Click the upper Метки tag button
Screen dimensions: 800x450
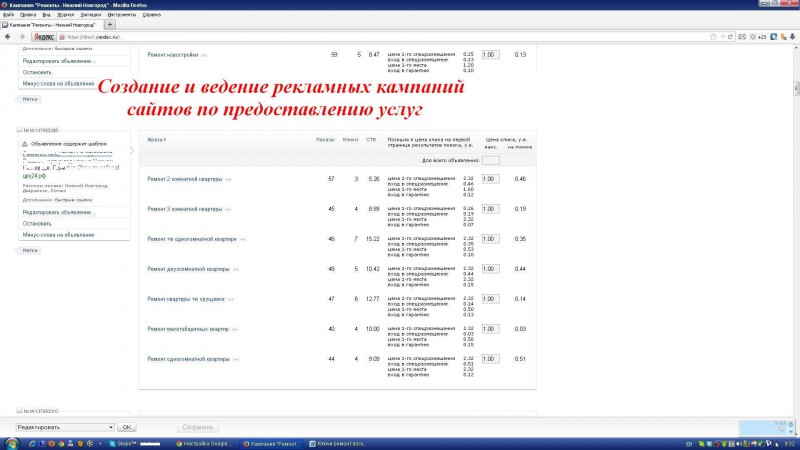[30, 99]
